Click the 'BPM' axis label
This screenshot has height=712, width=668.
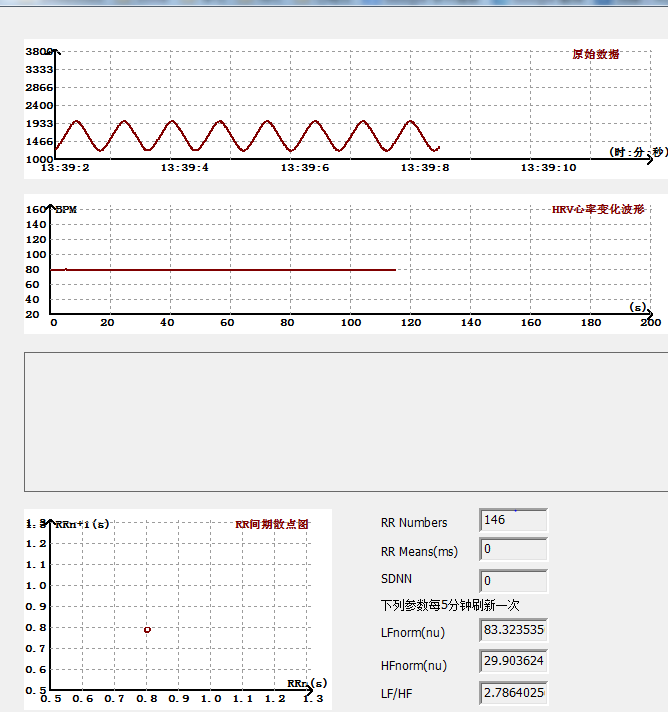66,210
